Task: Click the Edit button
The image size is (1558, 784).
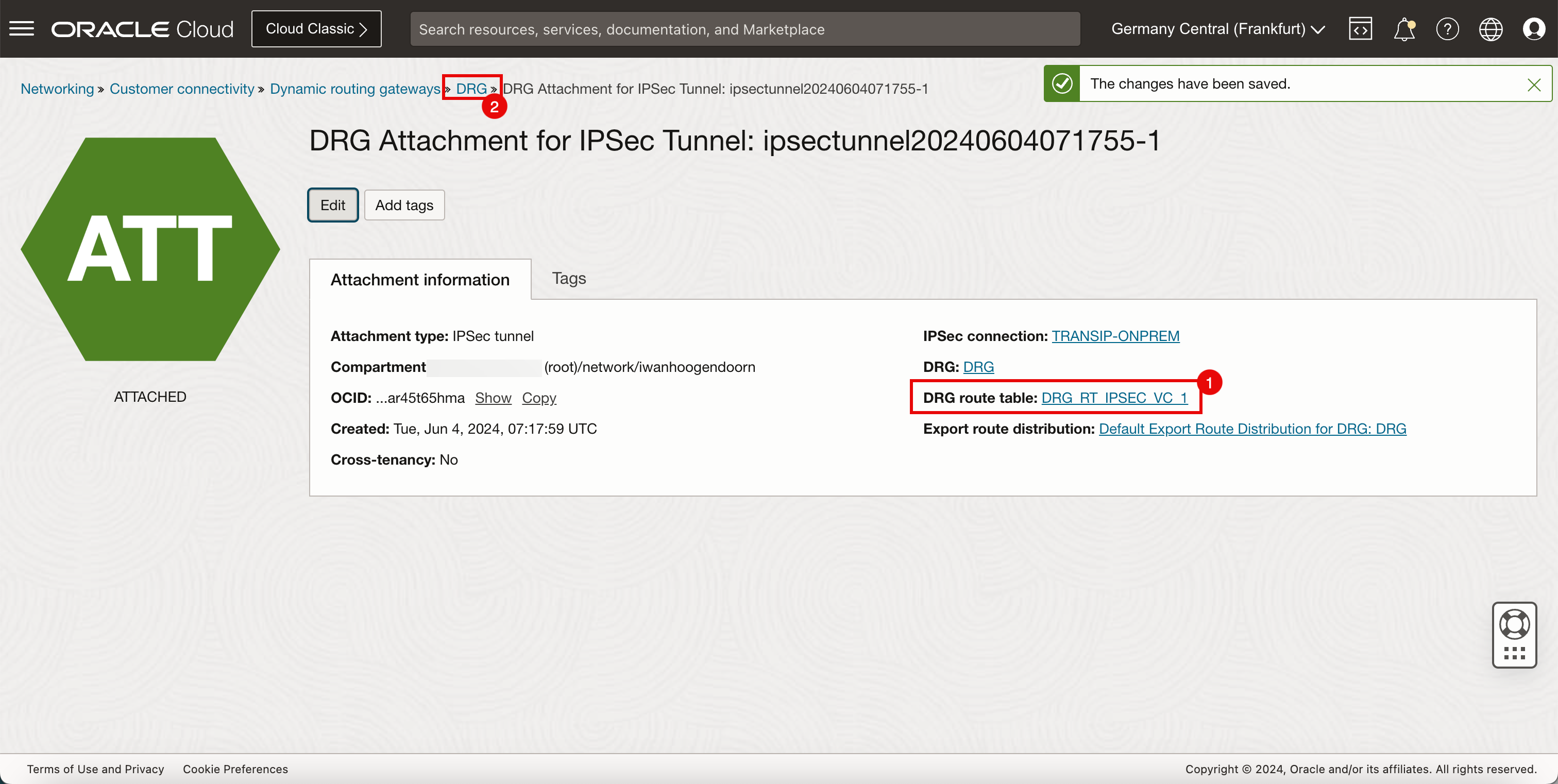Action: pos(333,206)
